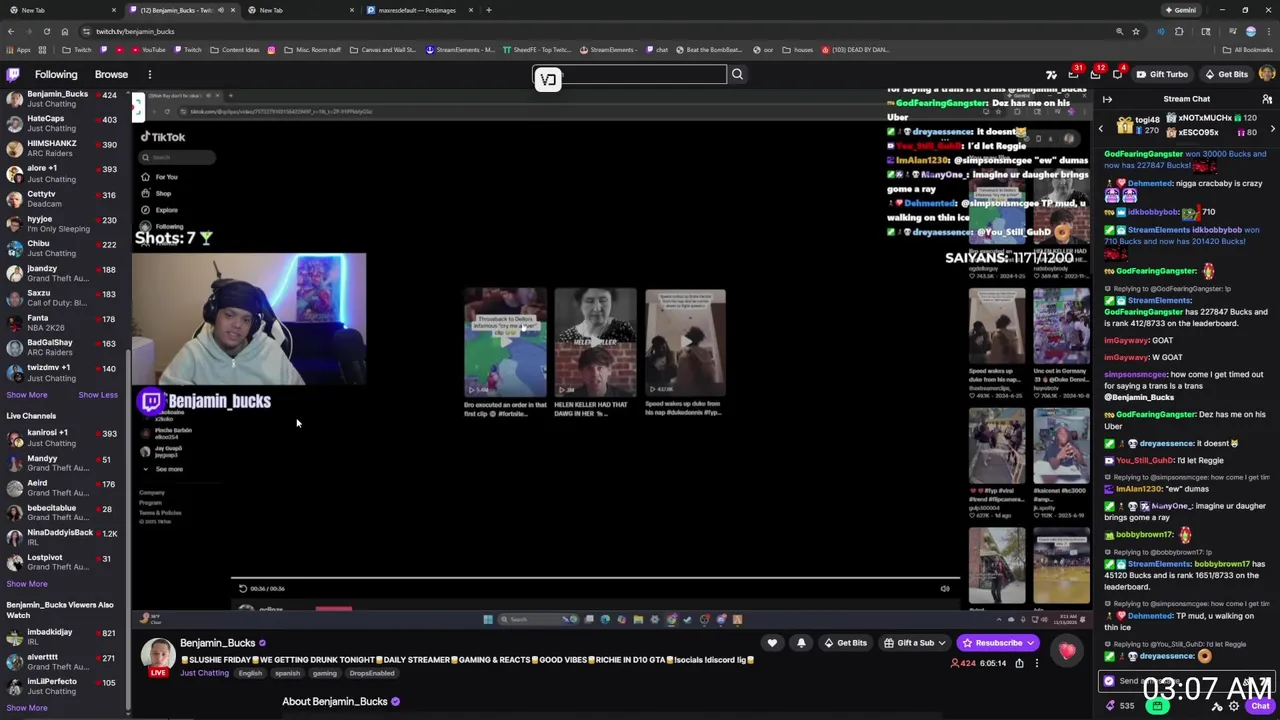Reload the page with refresh icon
Viewport: 1280px width, 720px height.
46,31
